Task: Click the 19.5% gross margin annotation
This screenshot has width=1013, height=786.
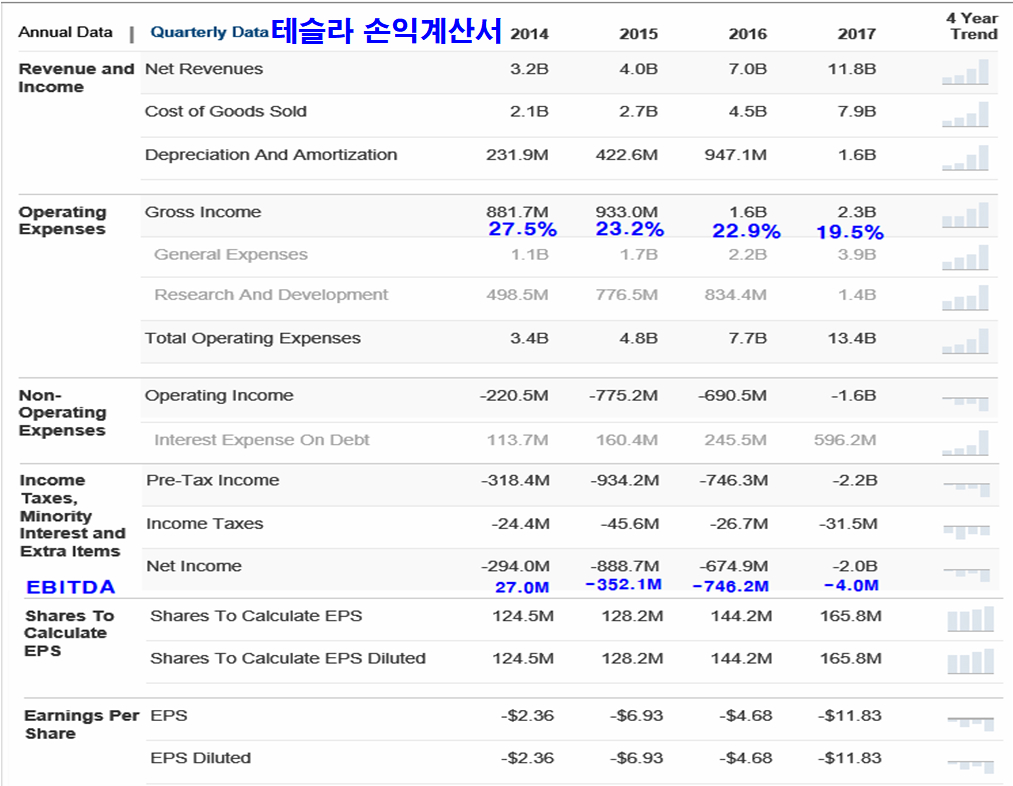Action: point(850,233)
